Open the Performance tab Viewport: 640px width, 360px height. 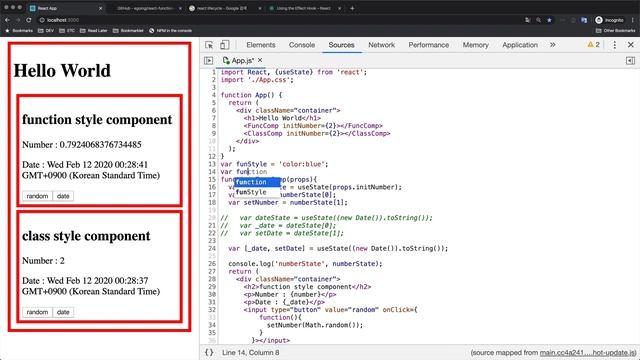point(429,45)
